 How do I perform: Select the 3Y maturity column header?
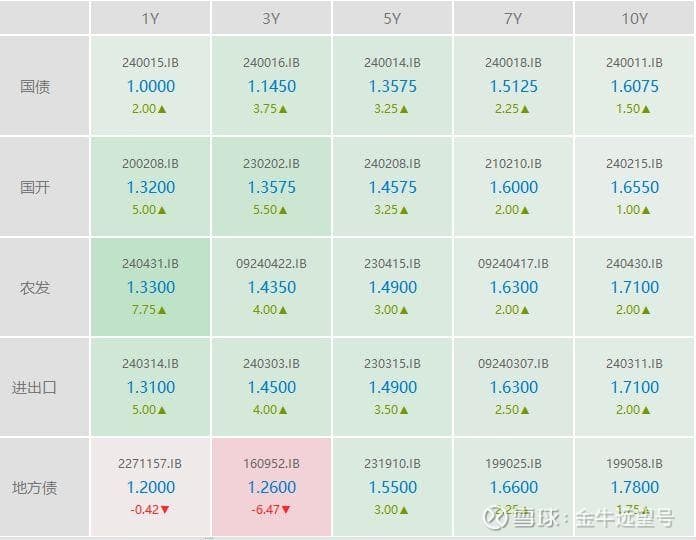coord(271,19)
